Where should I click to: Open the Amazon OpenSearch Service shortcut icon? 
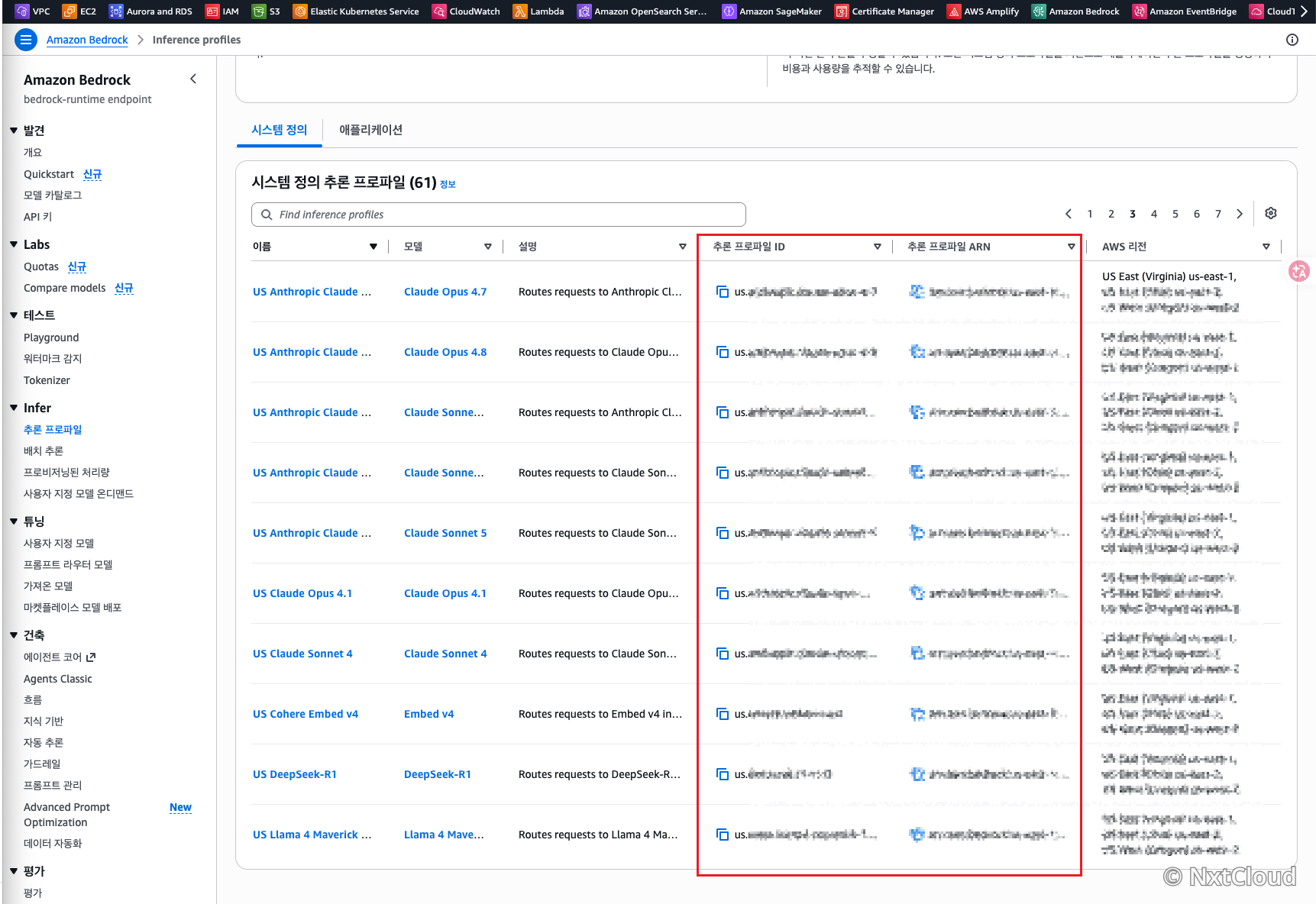point(584,11)
